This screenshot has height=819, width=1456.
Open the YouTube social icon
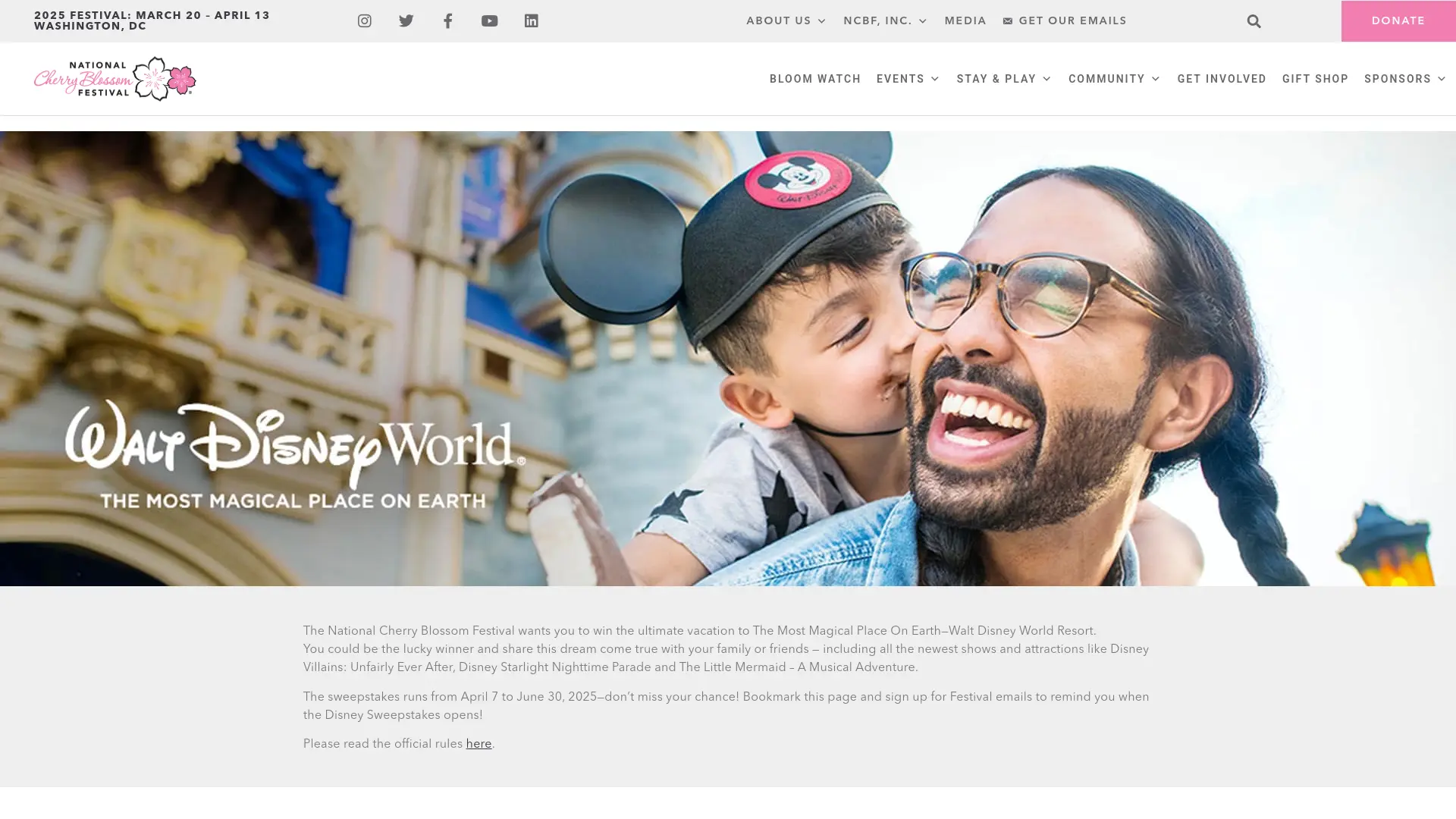coord(490,21)
